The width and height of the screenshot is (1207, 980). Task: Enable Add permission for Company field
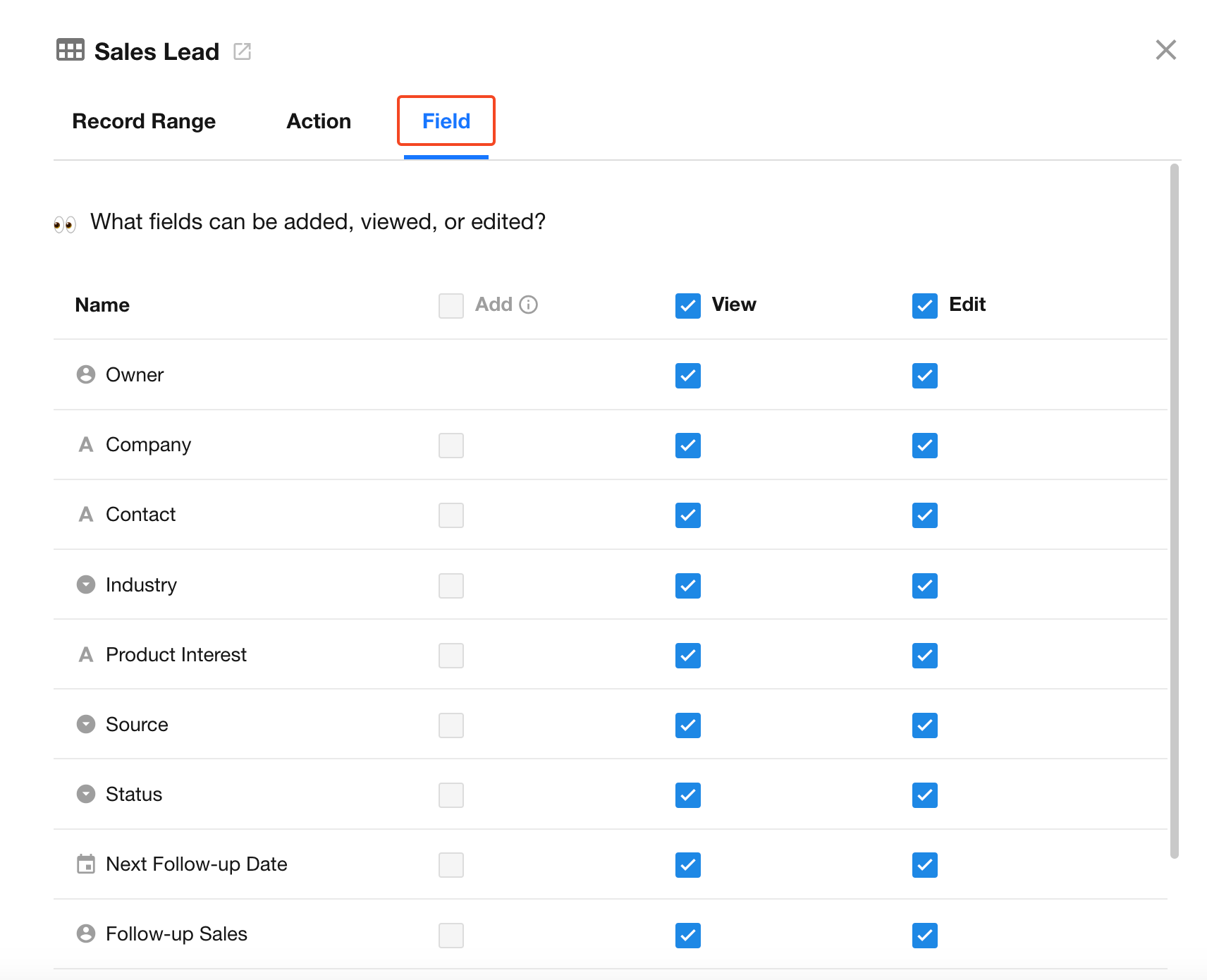pyautogui.click(x=451, y=446)
